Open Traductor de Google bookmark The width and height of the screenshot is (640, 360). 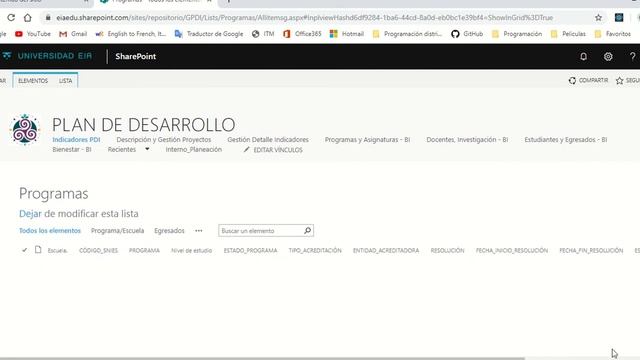(209, 34)
